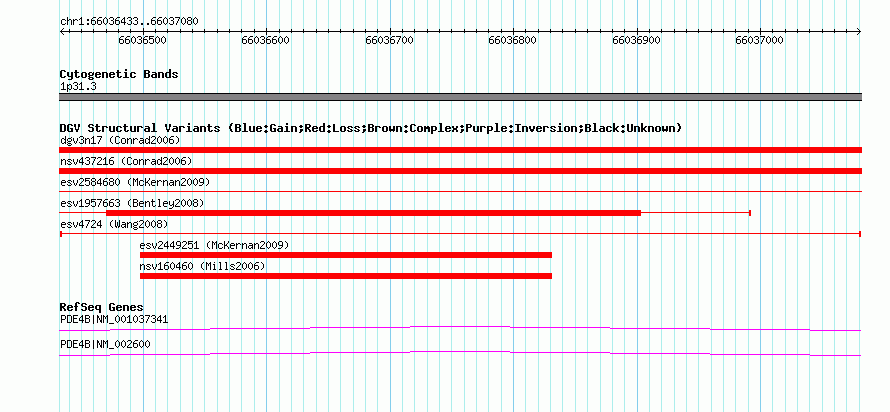The height and width of the screenshot is (412, 890).
Task: Click the esv2449251 (McKernan2009) label
Action: click(215, 245)
